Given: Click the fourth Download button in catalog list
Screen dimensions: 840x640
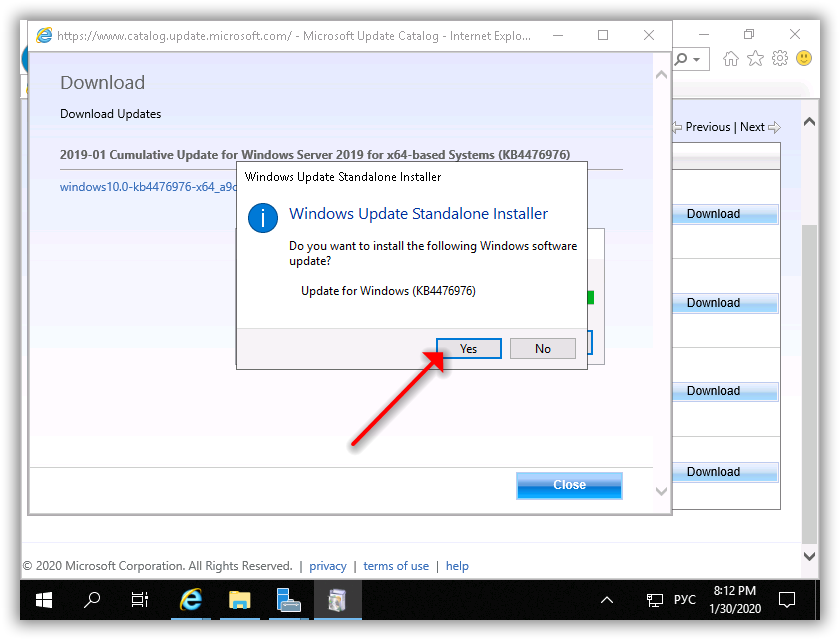Looking at the screenshot, I should pyautogui.click(x=724, y=472).
